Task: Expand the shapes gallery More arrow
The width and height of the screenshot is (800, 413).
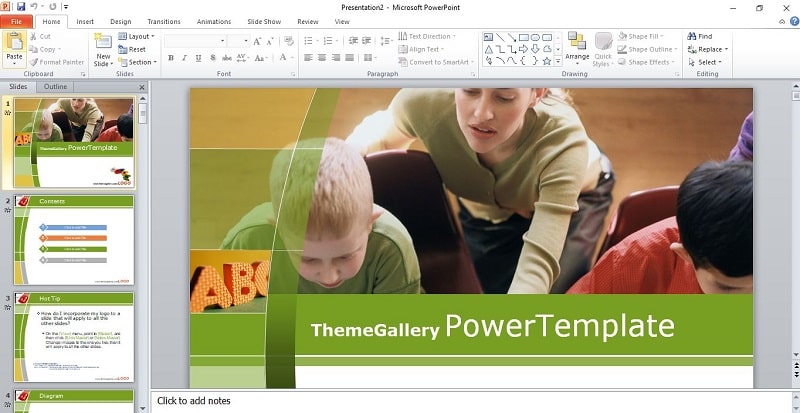Action: click(558, 61)
